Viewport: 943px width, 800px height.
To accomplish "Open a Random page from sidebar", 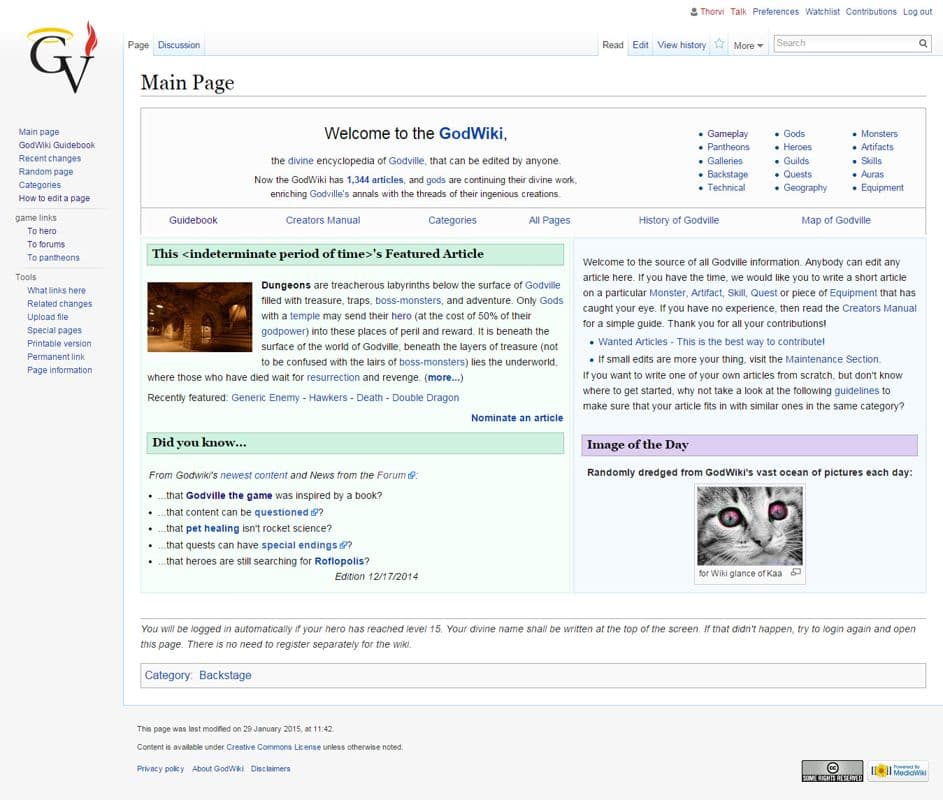I will (x=46, y=171).
